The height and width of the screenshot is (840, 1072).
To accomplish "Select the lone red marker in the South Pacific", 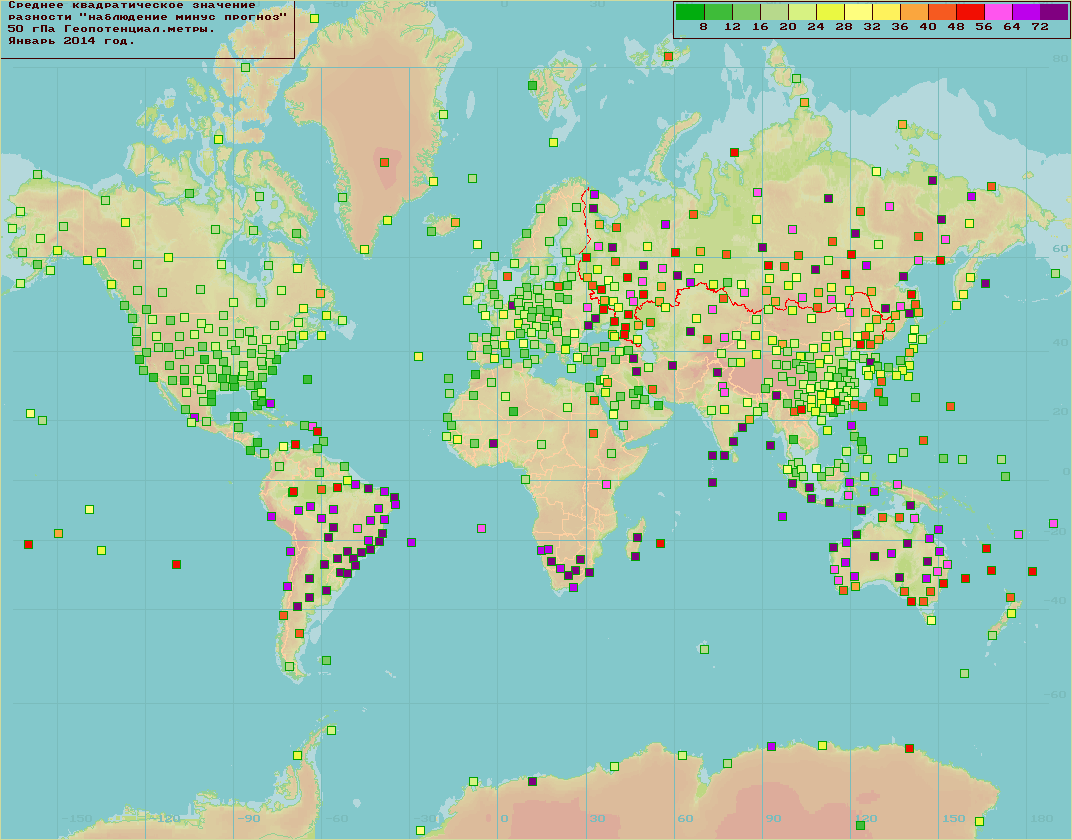I will [x=176, y=565].
